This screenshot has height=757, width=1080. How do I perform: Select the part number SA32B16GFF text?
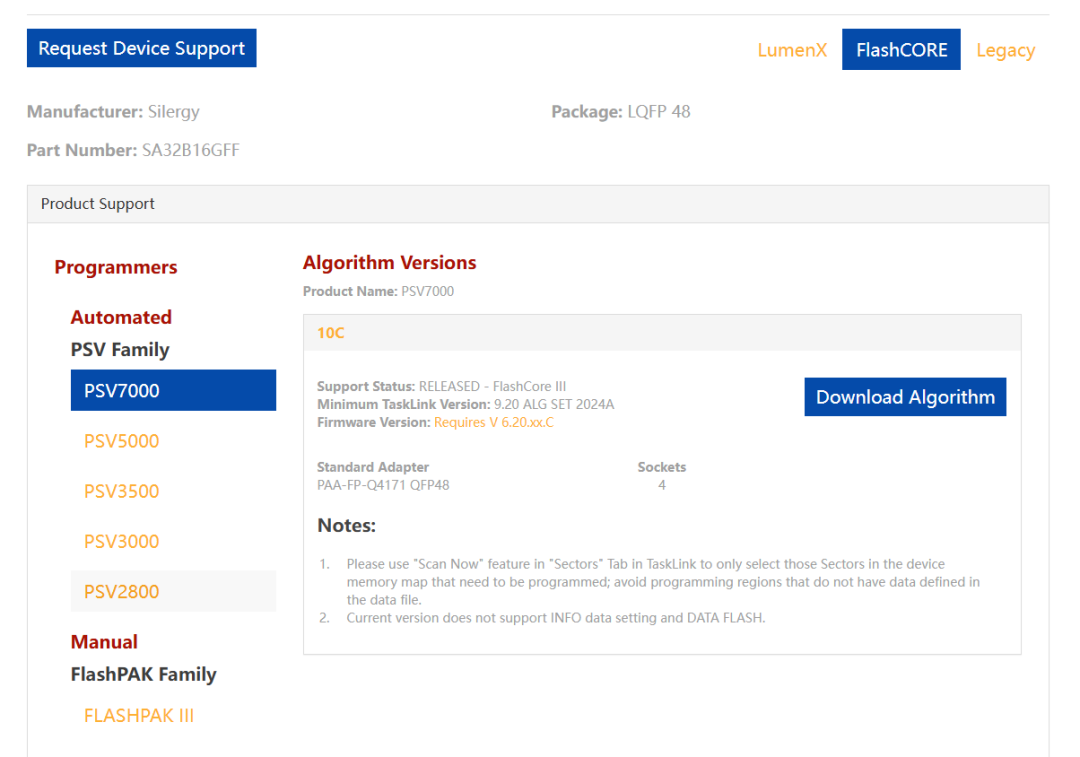[x=191, y=150]
